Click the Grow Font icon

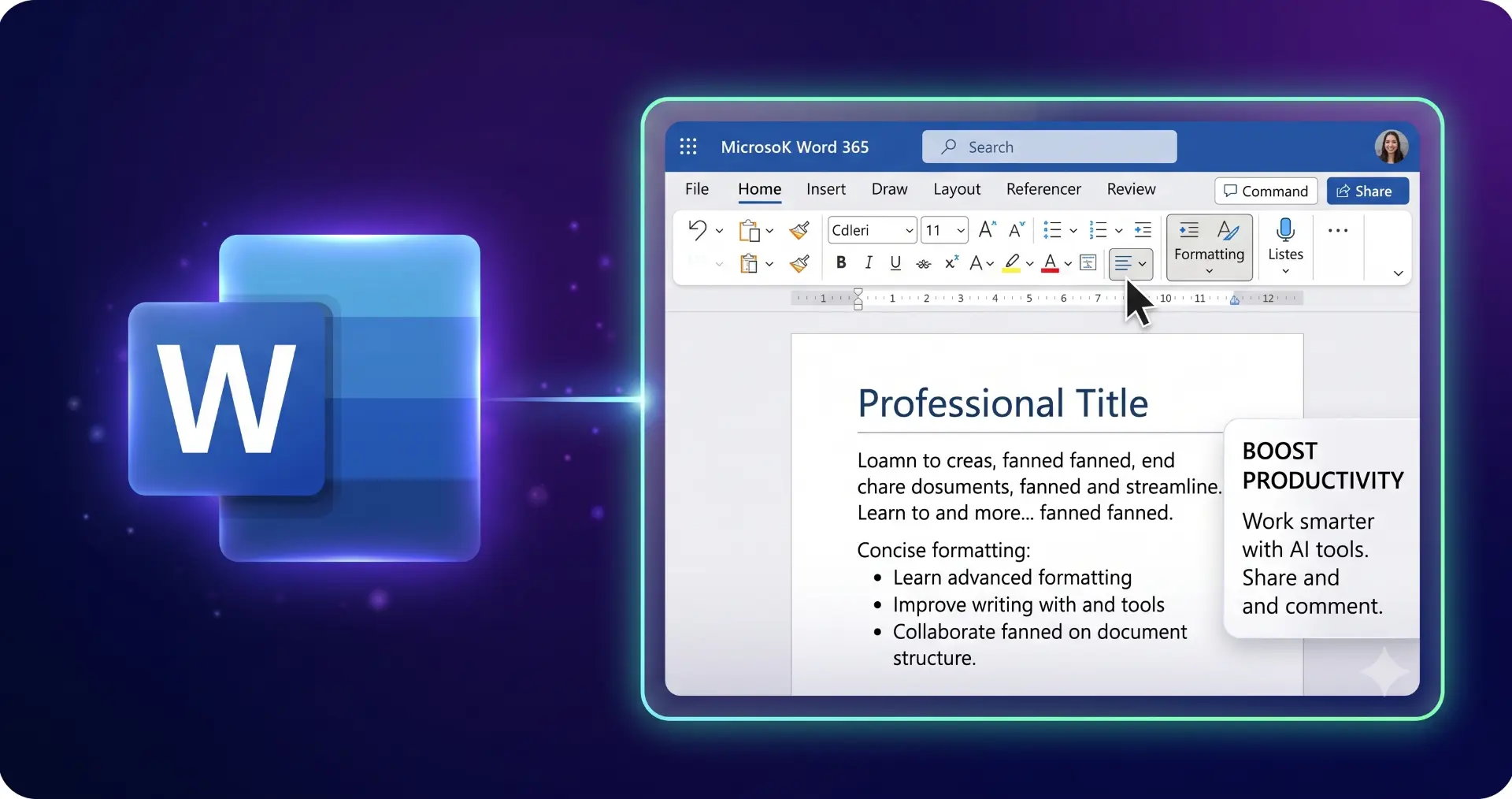[x=988, y=229]
